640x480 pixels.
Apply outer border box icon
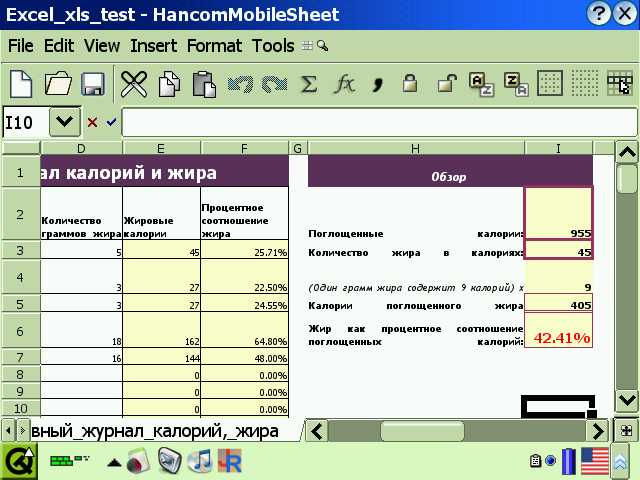(550, 83)
